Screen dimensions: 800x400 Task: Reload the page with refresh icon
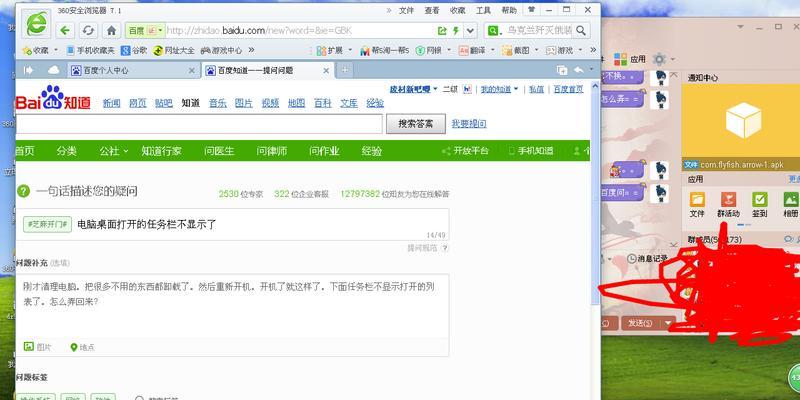[88, 31]
